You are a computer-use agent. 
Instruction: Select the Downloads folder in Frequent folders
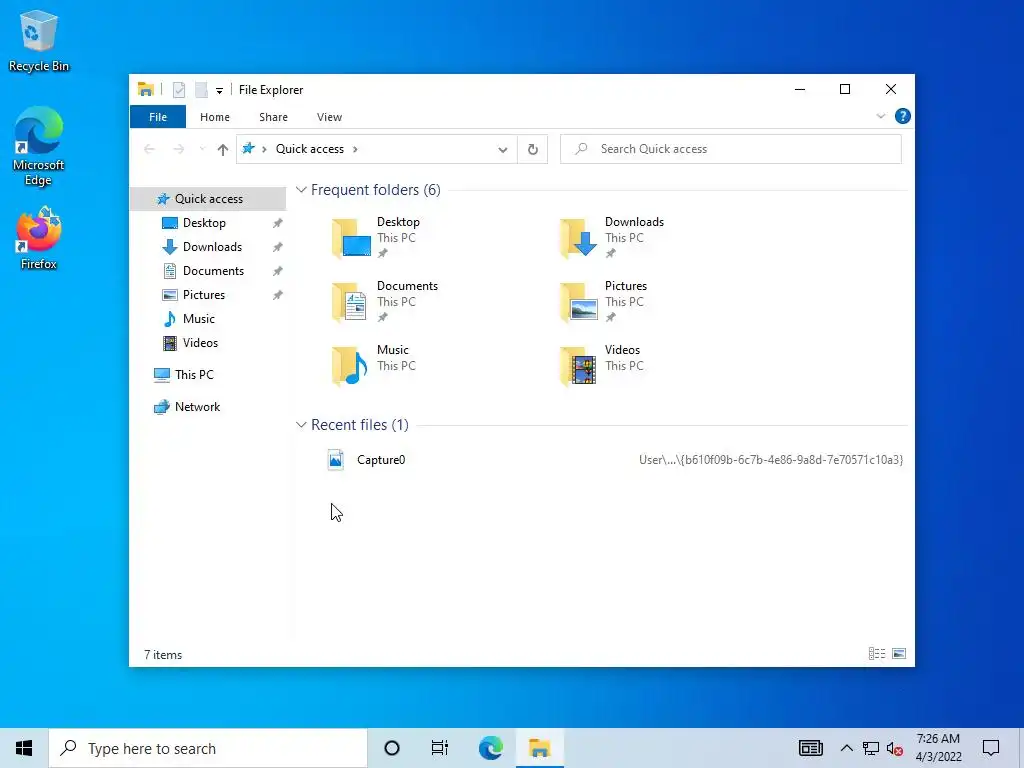[611, 237]
